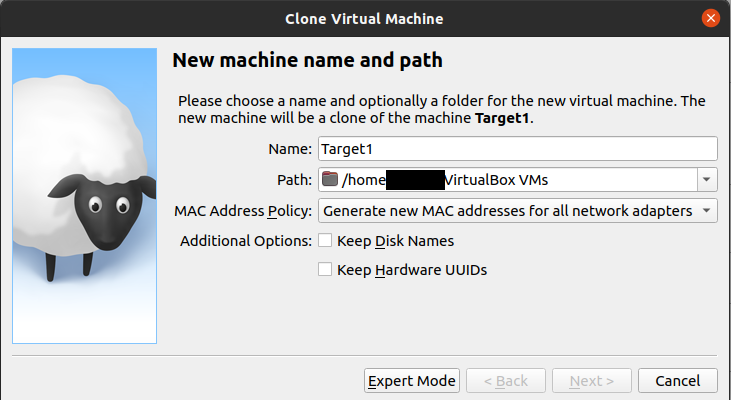This screenshot has height=400, width=731.
Task: Click the "Additional Options:" label
Action: click(x=246, y=241)
